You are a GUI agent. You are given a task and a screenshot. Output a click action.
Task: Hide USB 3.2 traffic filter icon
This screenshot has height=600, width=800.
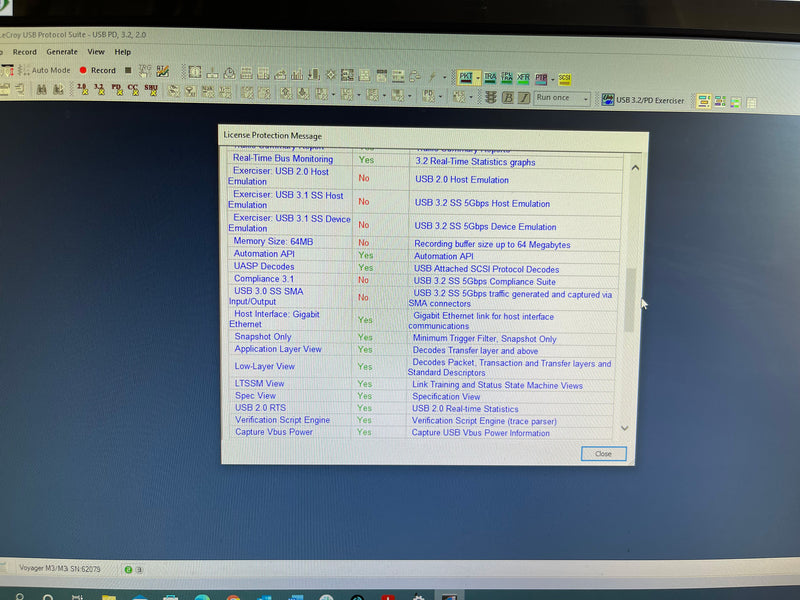click(x=99, y=89)
